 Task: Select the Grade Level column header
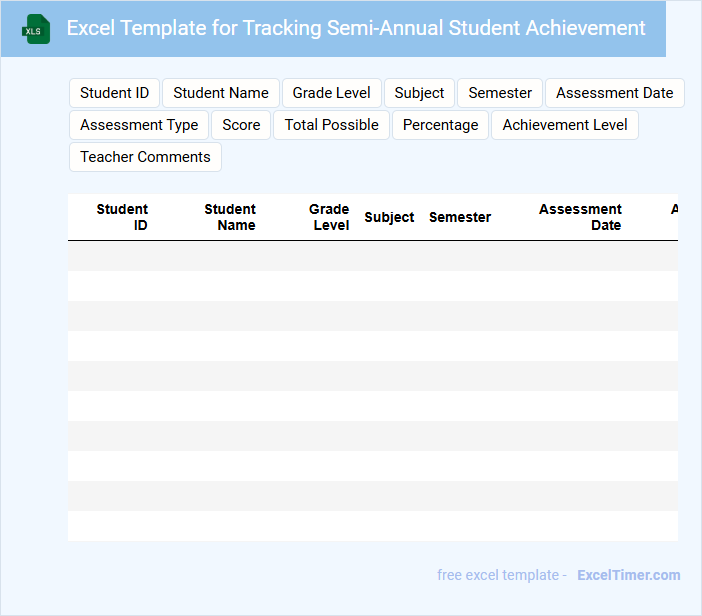tap(330, 217)
